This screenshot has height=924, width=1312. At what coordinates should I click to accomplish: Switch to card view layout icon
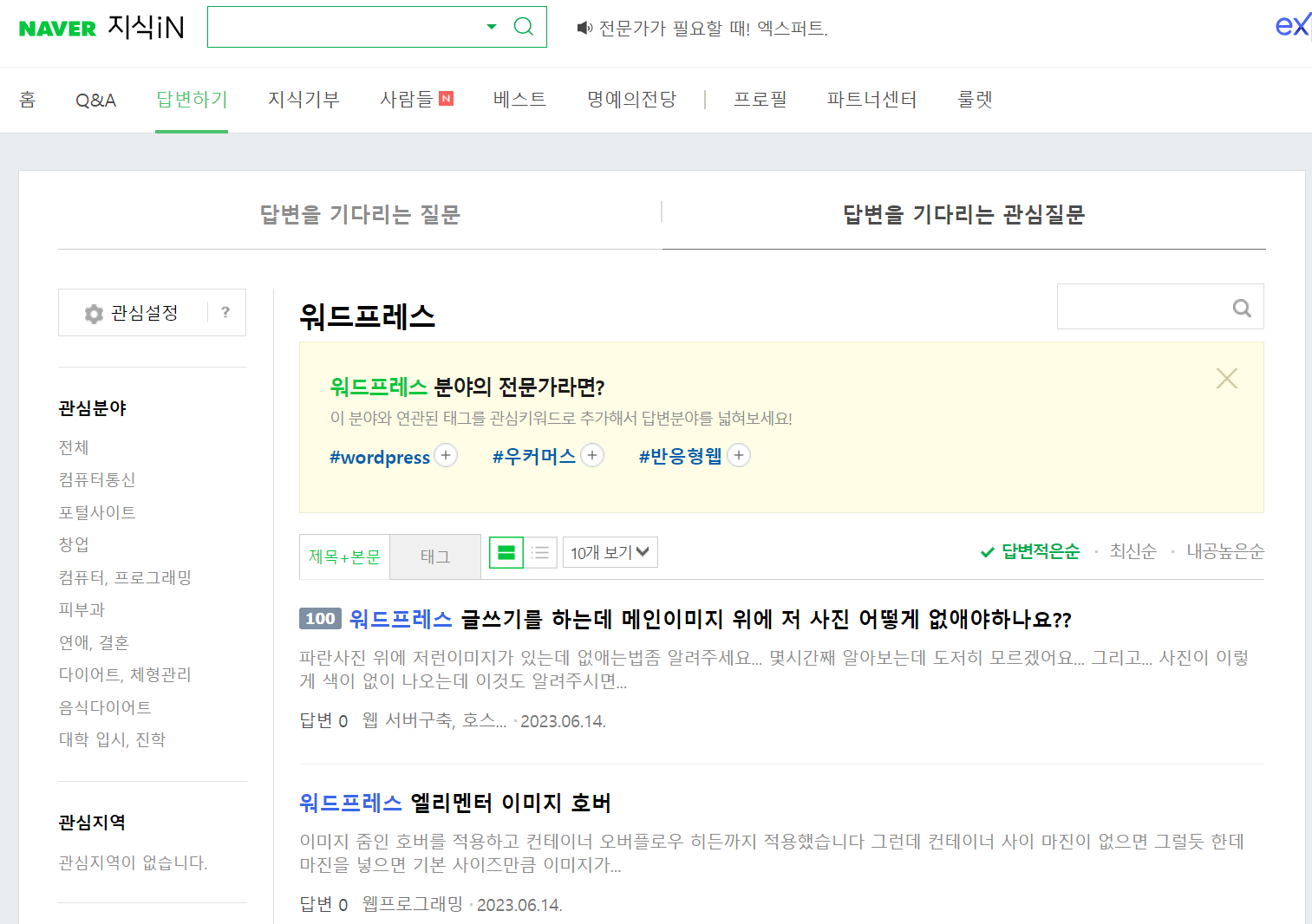[x=506, y=552]
